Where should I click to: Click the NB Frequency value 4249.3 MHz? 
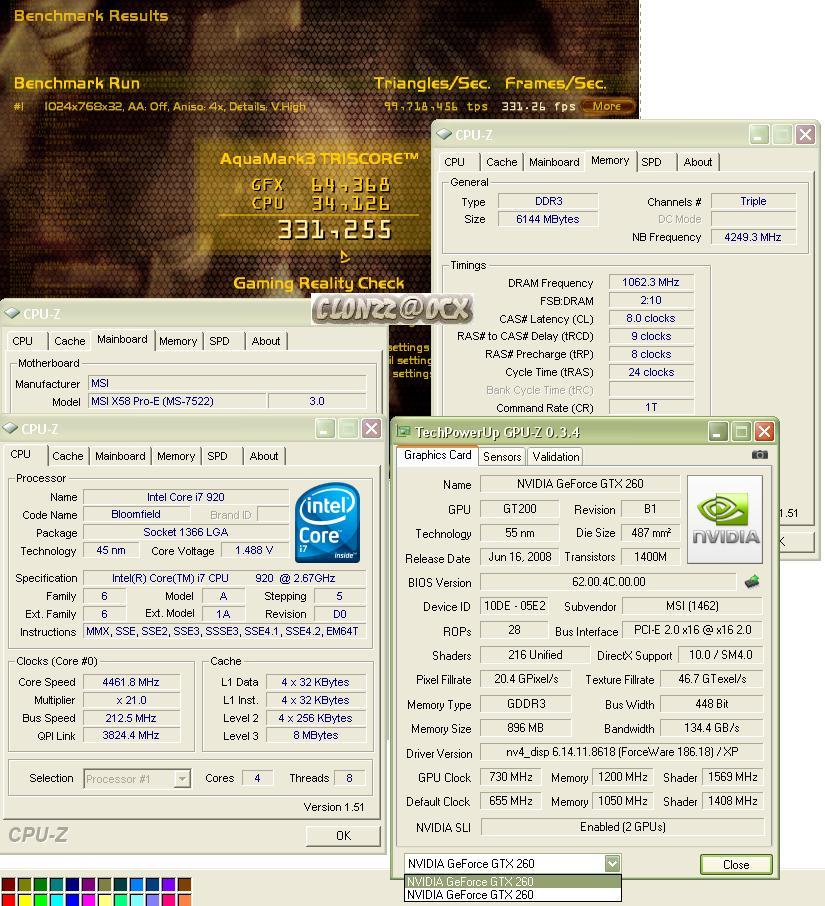pyautogui.click(x=753, y=237)
